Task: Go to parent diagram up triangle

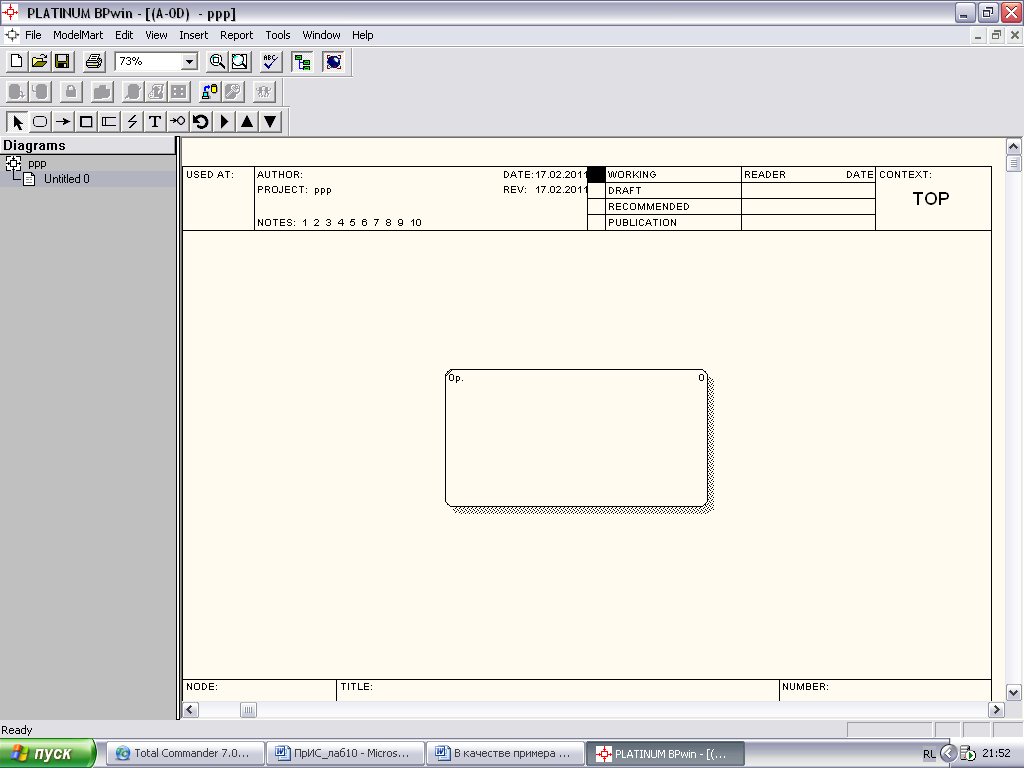Action: (x=247, y=121)
